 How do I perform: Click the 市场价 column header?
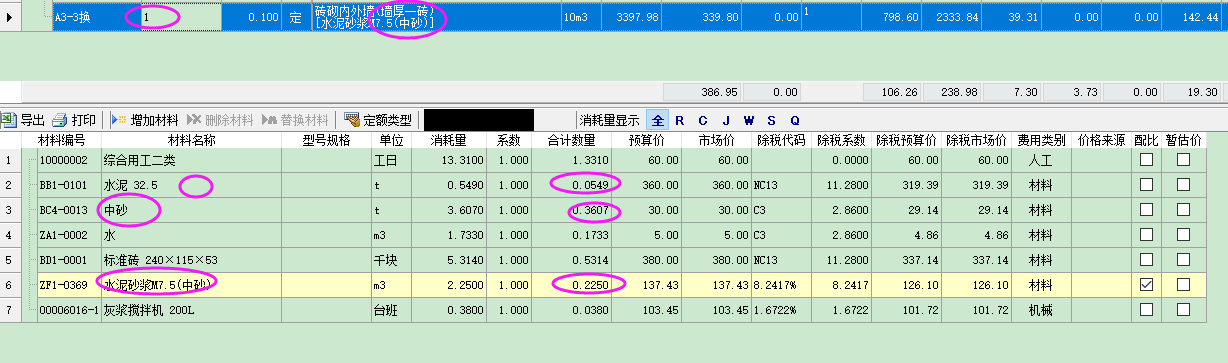[716, 140]
